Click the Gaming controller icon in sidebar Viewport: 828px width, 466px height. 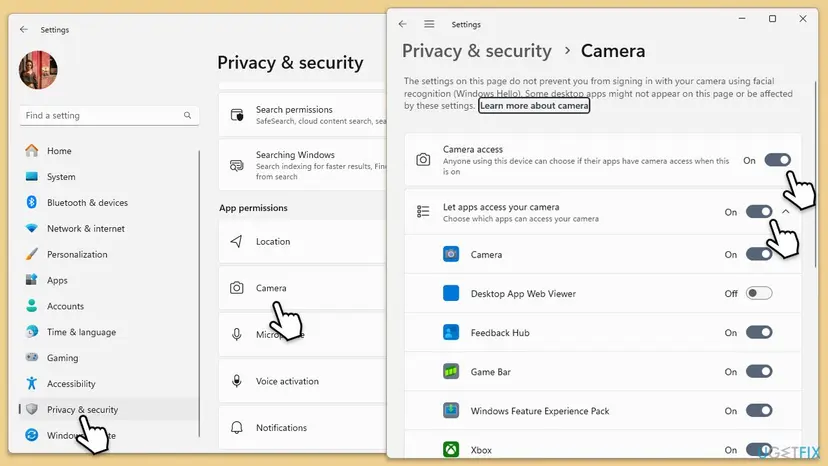point(32,358)
